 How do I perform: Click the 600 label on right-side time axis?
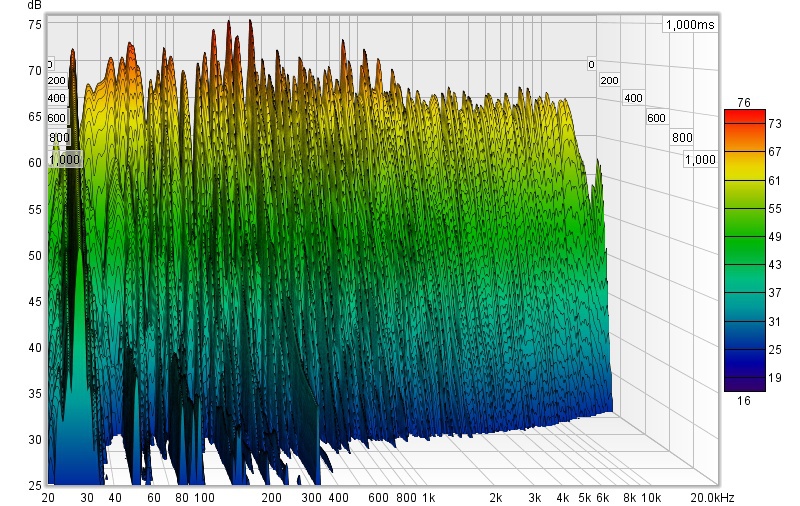656,118
